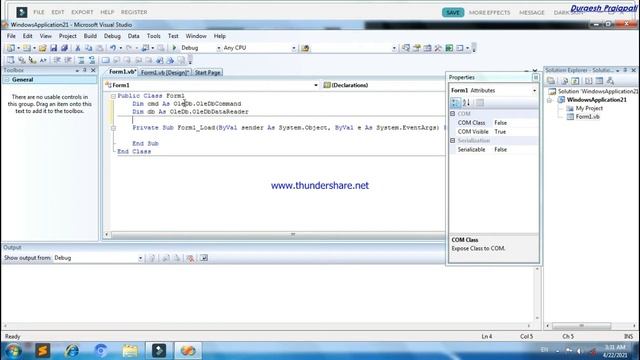Click the Toggle Word Wrap icon in Output
Viewport: 640px width, 360px height.
tap(204, 258)
